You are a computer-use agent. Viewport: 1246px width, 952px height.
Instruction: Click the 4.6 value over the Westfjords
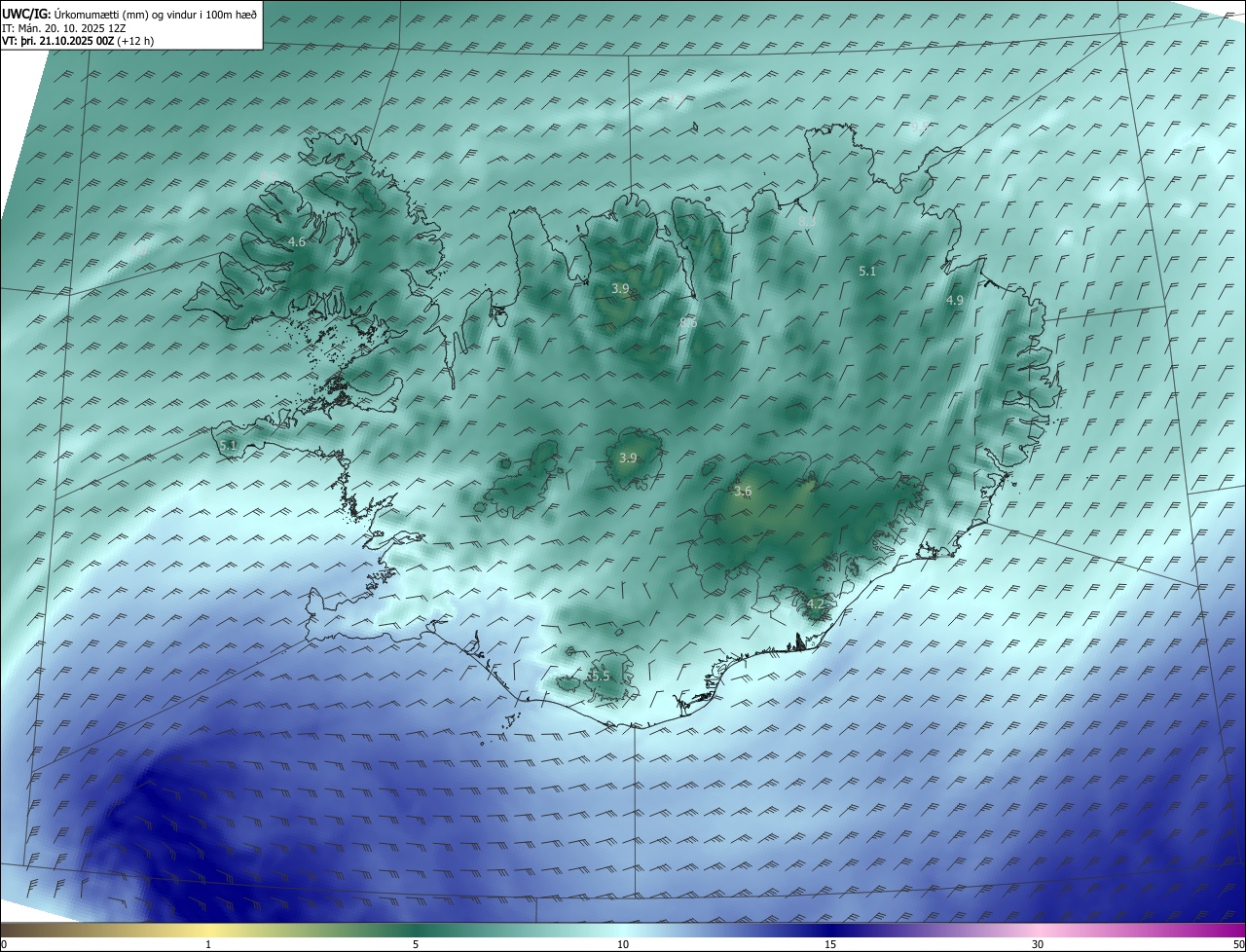point(297,241)
